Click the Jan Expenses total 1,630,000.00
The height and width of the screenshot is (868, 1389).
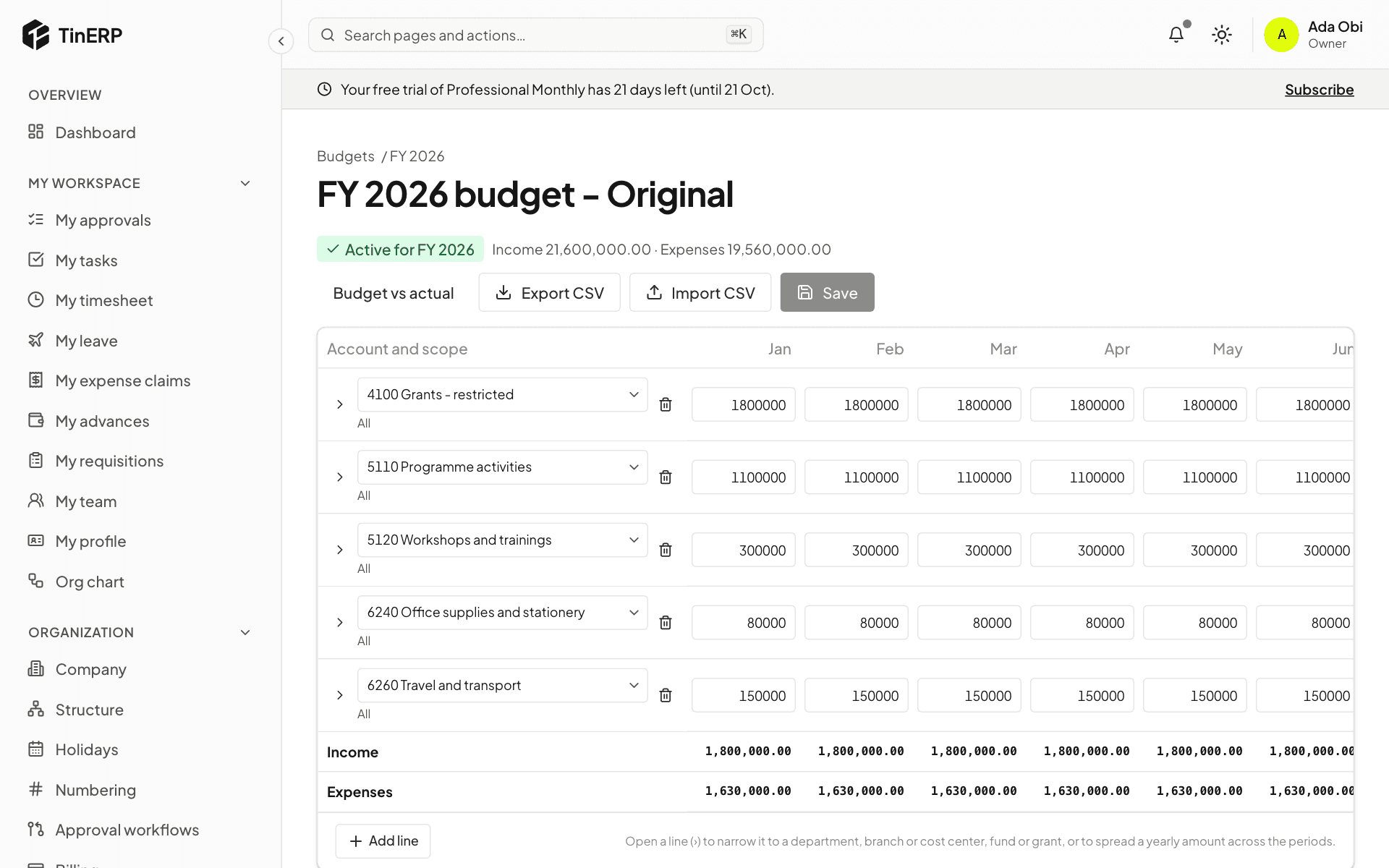(x=748, y=791)
